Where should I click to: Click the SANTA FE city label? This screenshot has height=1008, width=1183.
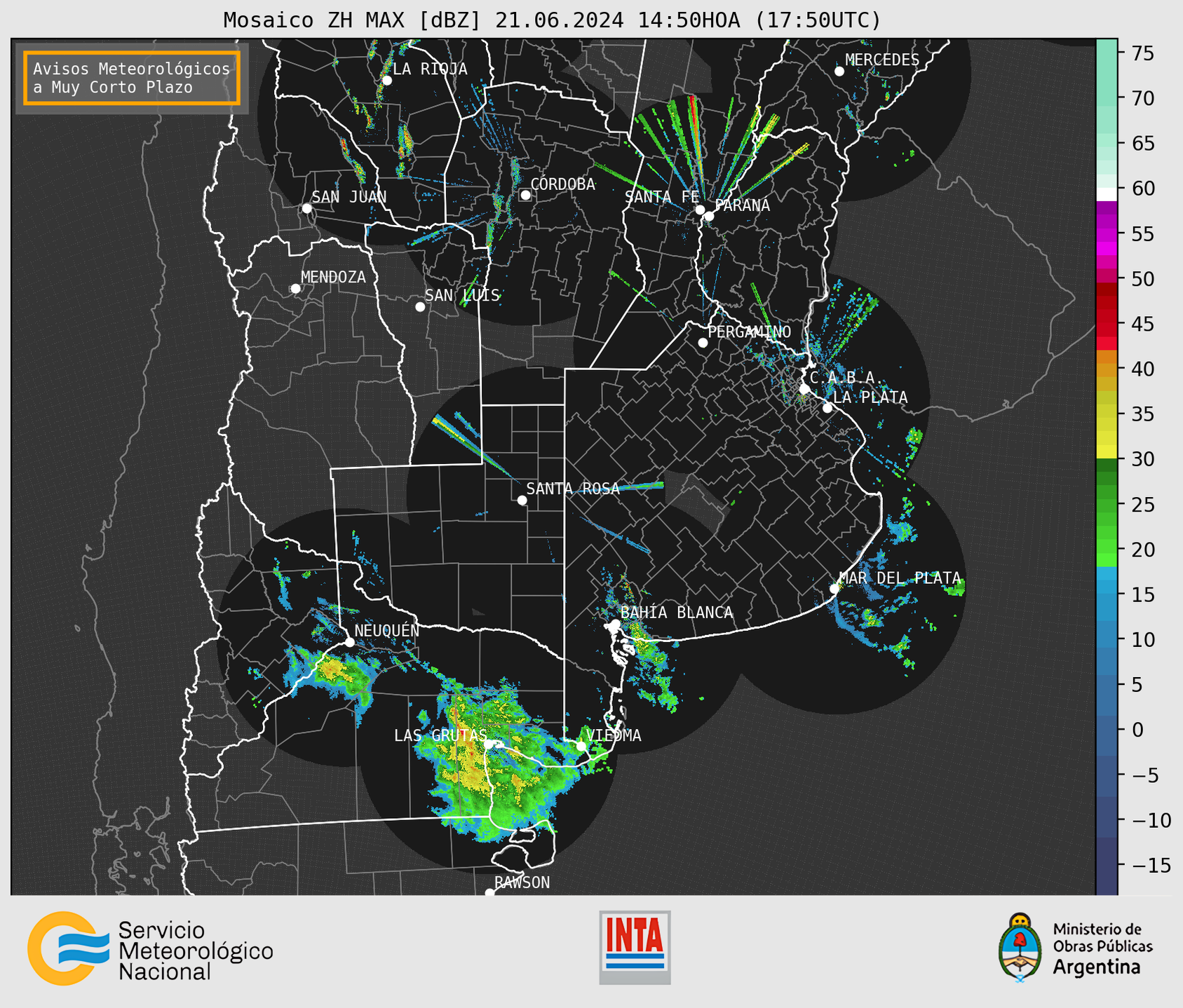pyautogui.click(x=662, y=197)
